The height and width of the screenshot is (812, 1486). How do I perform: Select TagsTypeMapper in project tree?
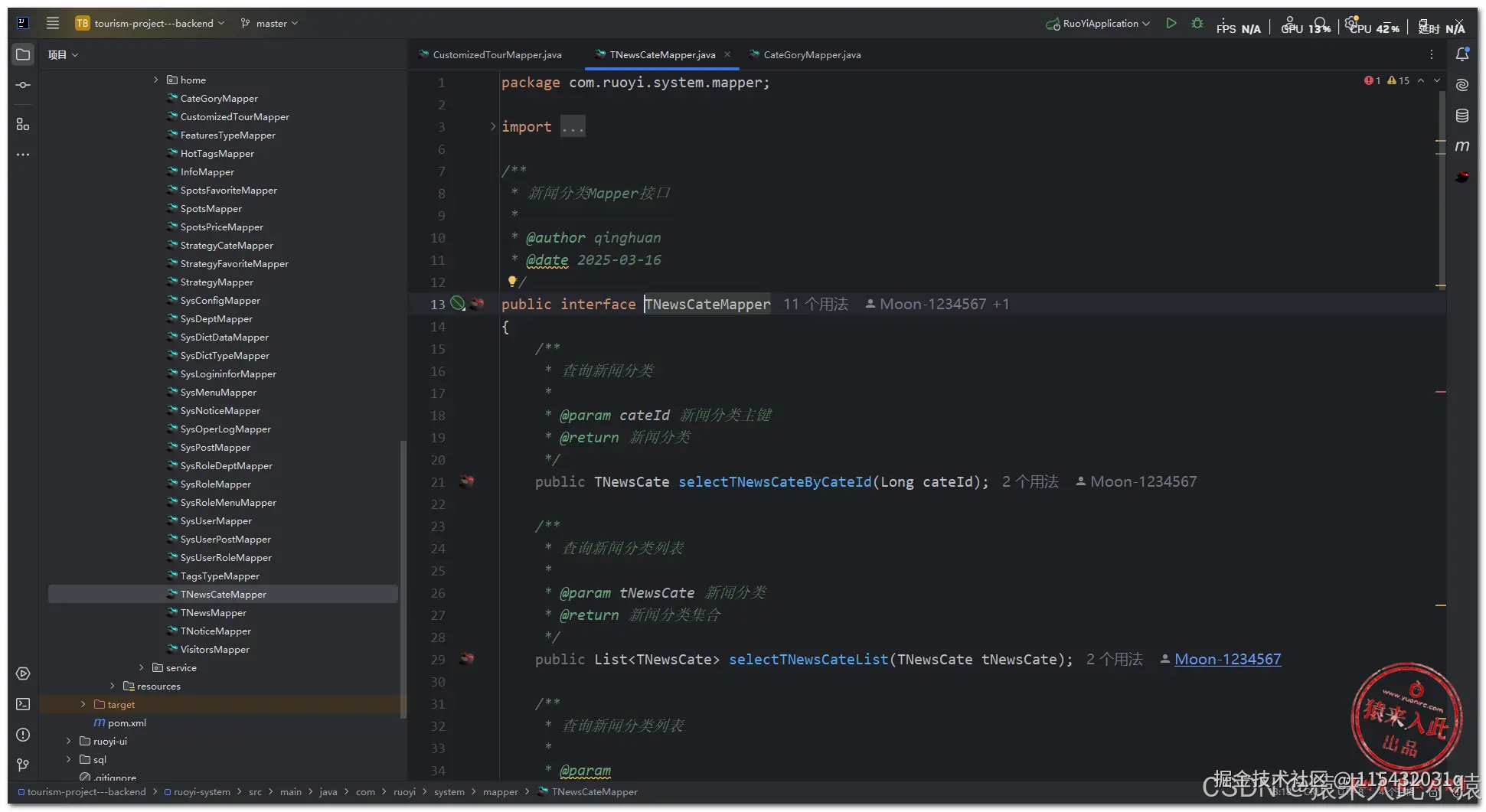[x=220, y=576]
